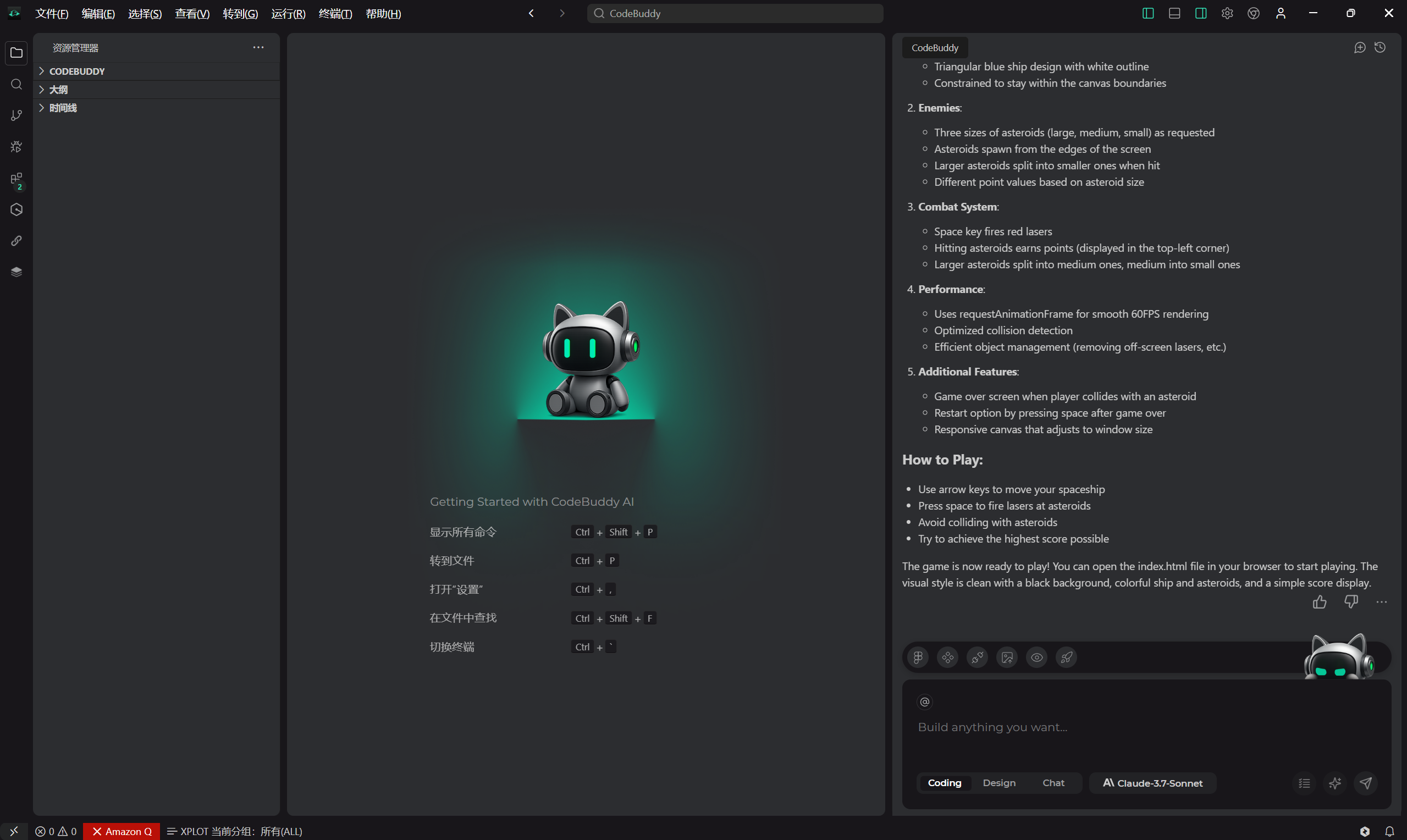Click the Figma icon in chat toolbar

[918, 657]
